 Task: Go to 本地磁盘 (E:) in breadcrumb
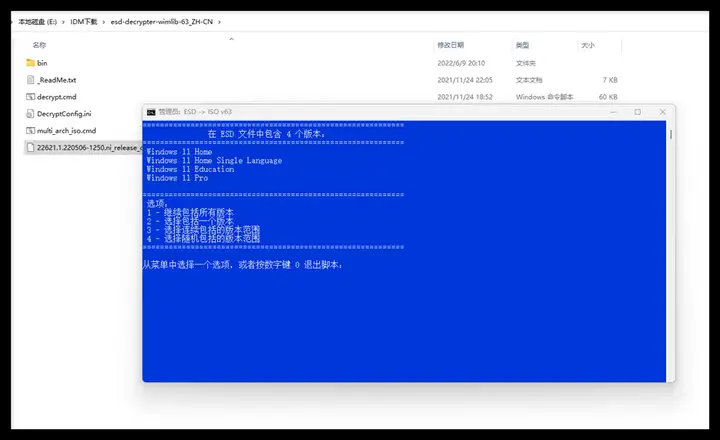click(x=38, y=22)
